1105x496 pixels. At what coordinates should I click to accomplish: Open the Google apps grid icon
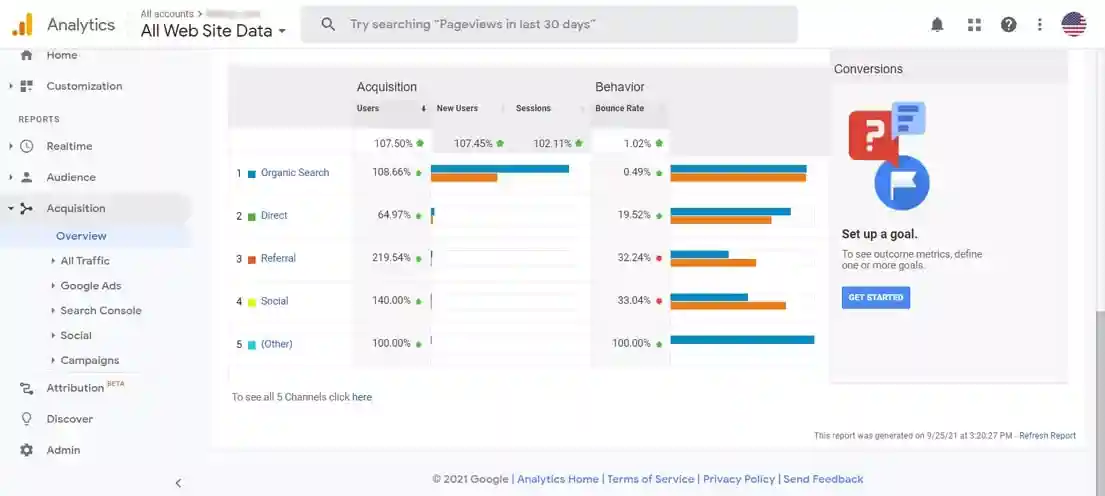tap(974, 25)
